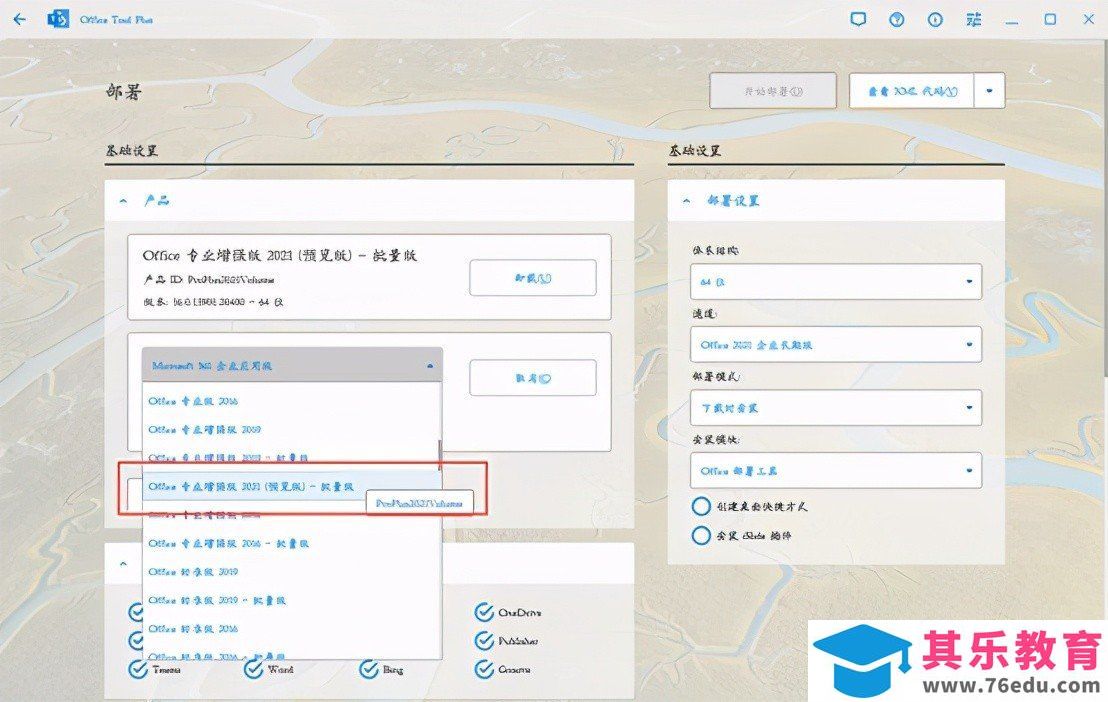1108x702 pixels.
Task: Select Office 标准版 2019 from list
Action: 292,571
